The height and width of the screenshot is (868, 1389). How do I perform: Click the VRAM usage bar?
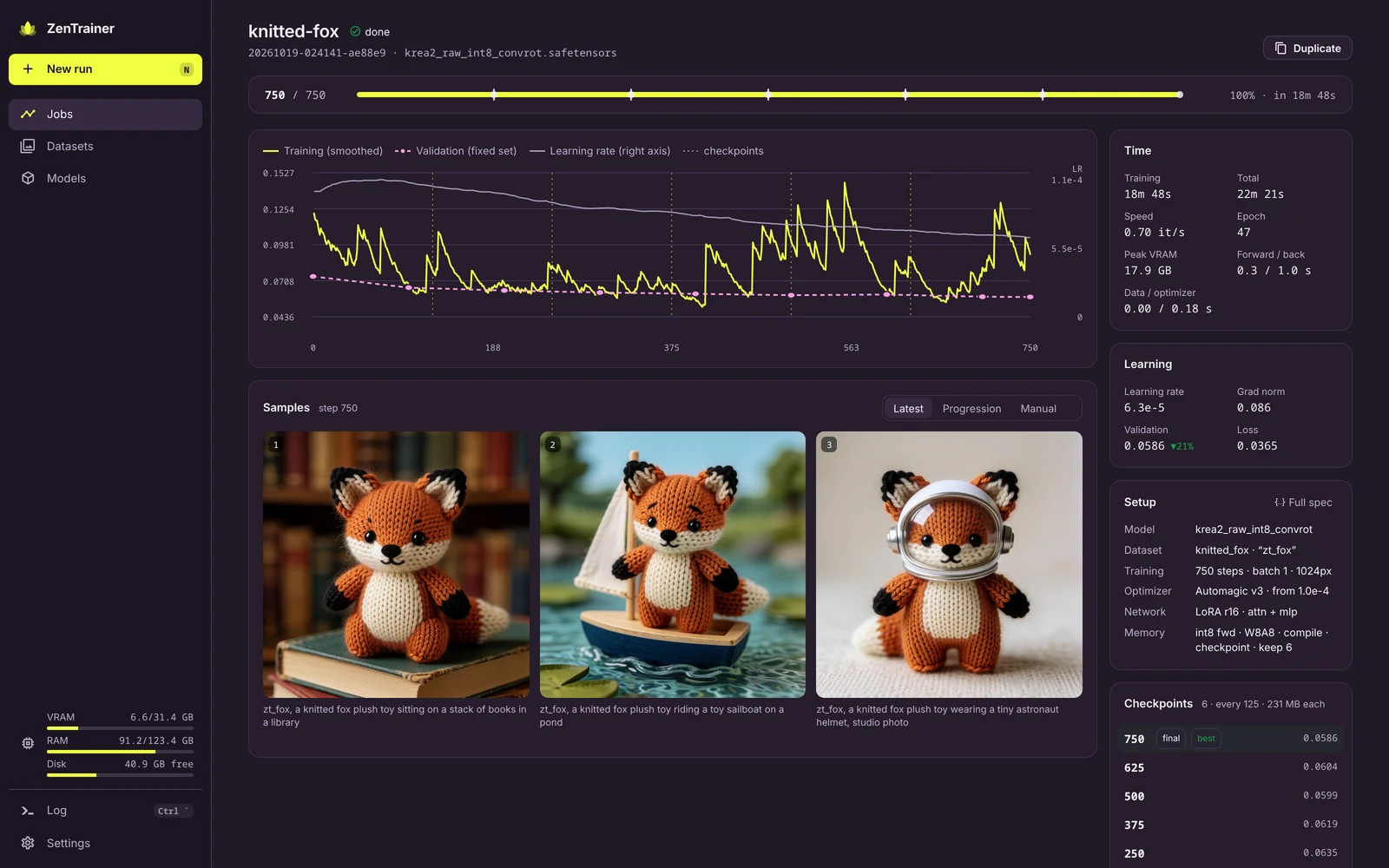[x=120, y=728]
